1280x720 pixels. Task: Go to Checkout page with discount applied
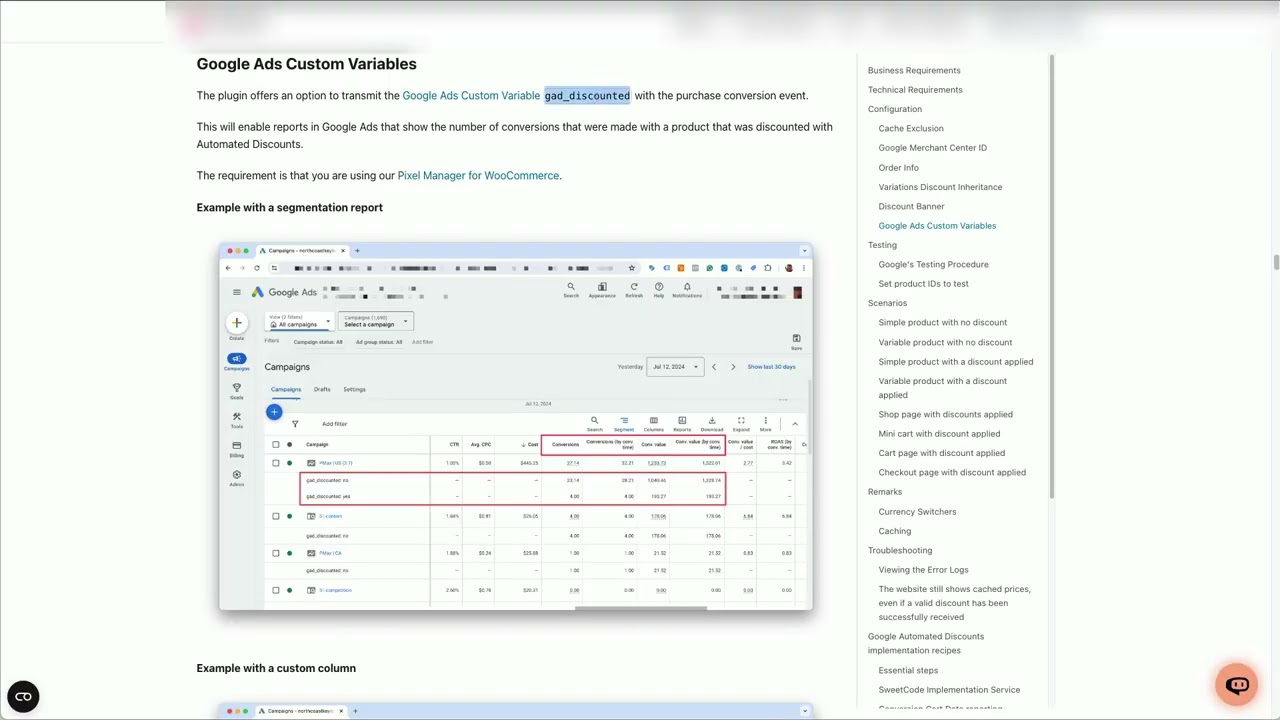(x=952, y=473)
